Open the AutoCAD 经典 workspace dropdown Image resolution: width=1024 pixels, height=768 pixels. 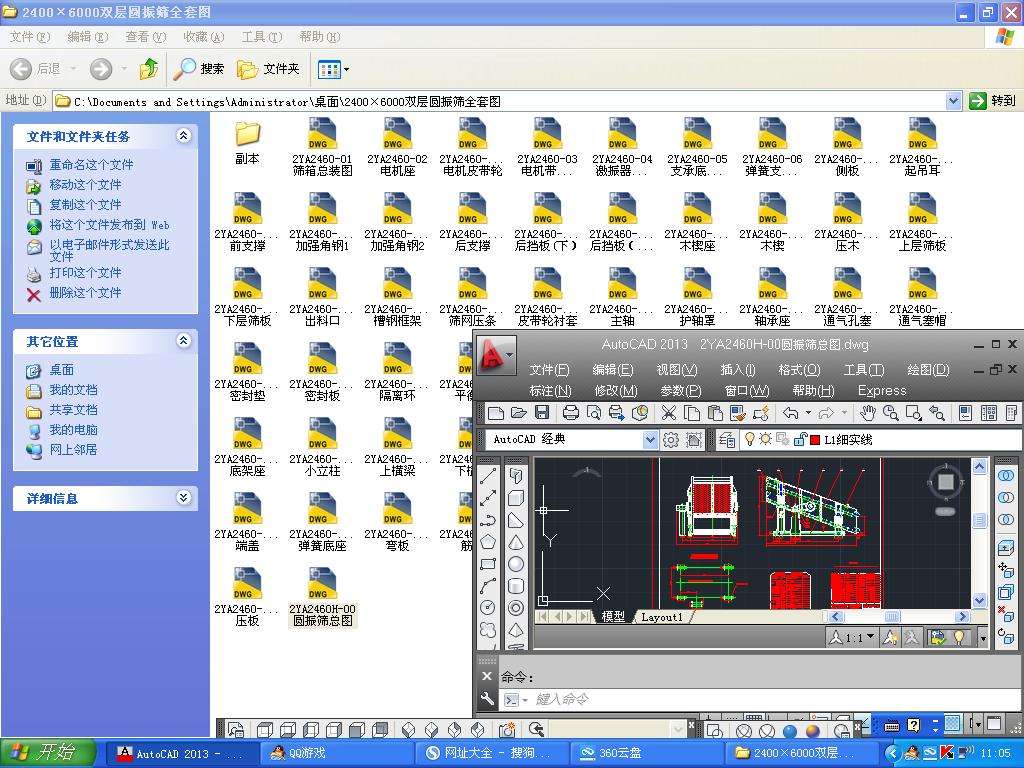coord(650,440)
